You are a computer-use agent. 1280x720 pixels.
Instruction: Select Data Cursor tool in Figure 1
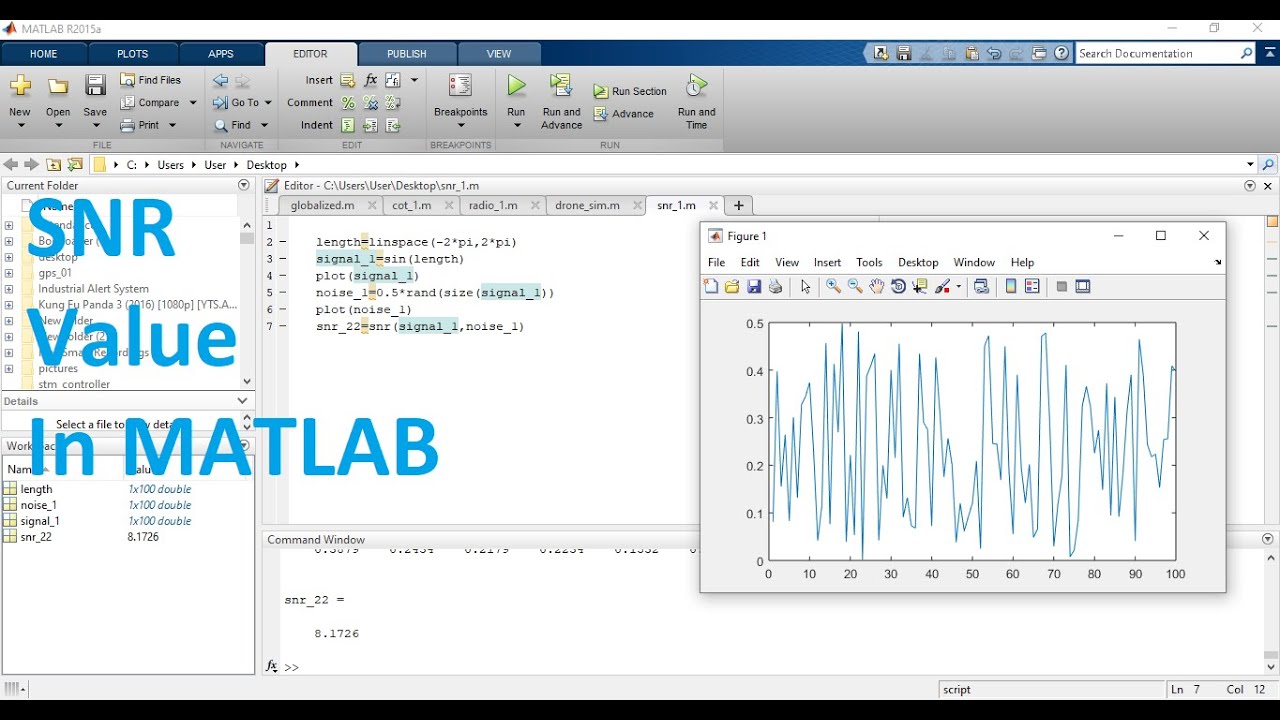(x=920, y=286)
